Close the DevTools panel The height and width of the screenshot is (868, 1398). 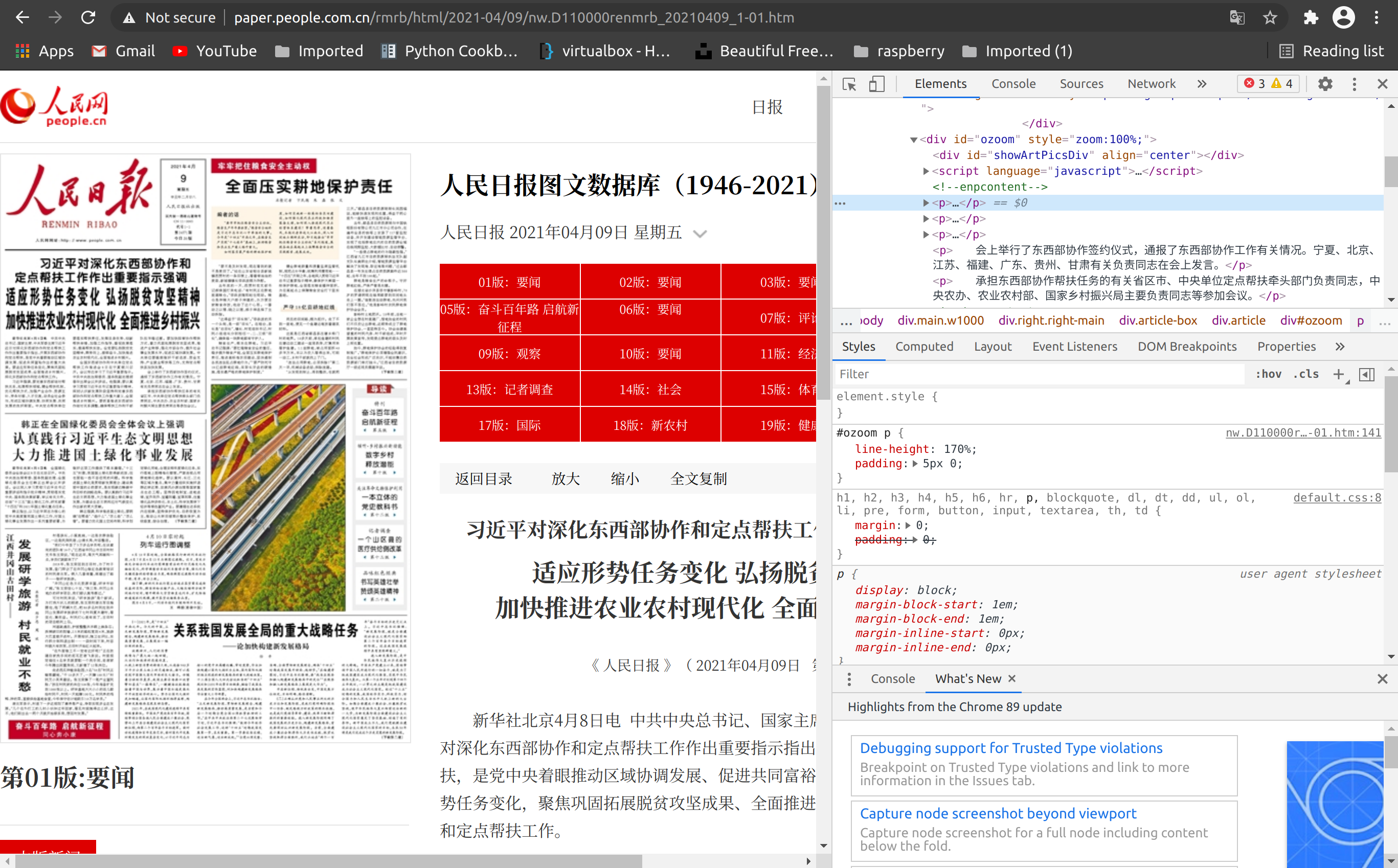click(x=1383, y=84)
